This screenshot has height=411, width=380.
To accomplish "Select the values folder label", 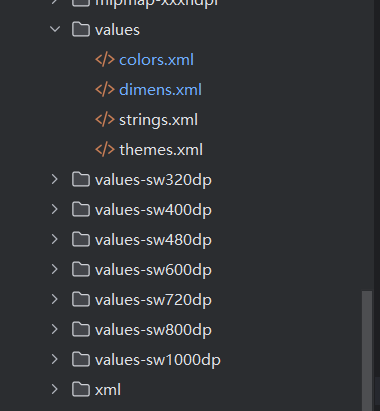I will (117, 30).
